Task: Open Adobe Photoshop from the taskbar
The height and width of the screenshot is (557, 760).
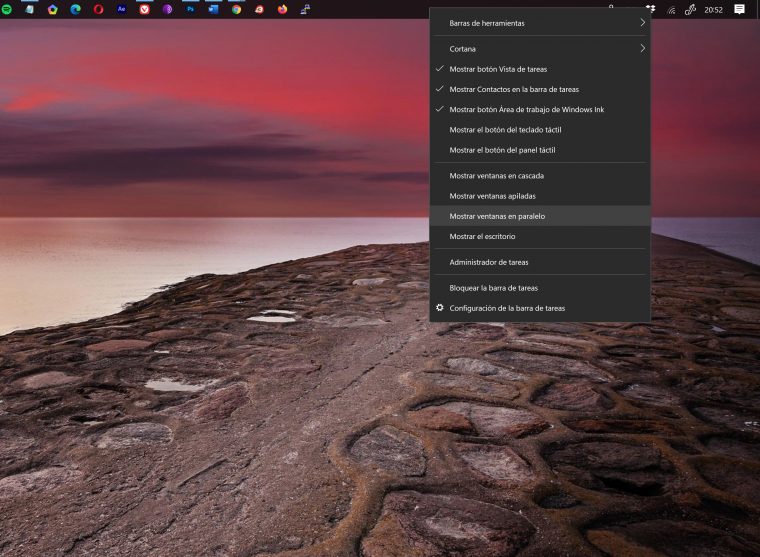Action: (x=190, y=9)
